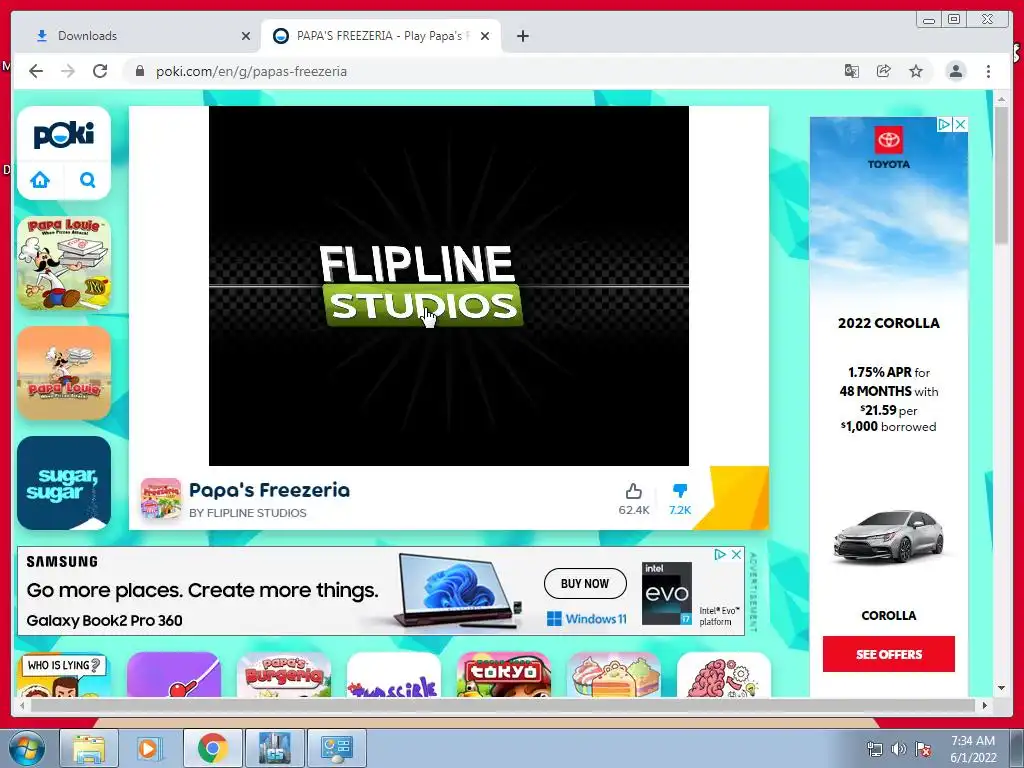Click the Poki logo

[64, 135]
